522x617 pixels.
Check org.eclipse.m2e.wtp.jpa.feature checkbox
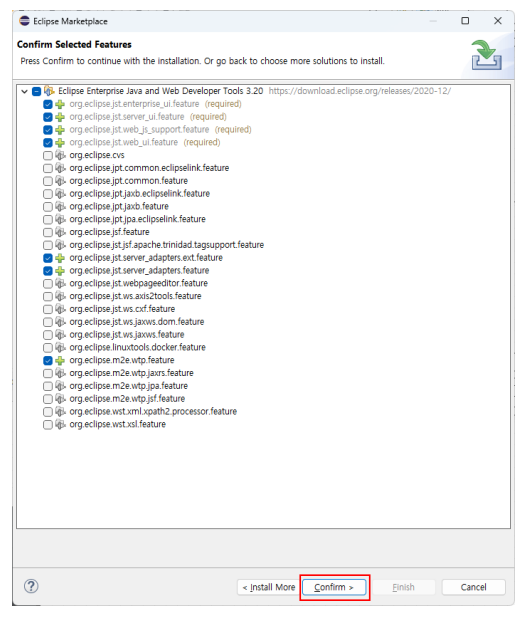(48, 386)
